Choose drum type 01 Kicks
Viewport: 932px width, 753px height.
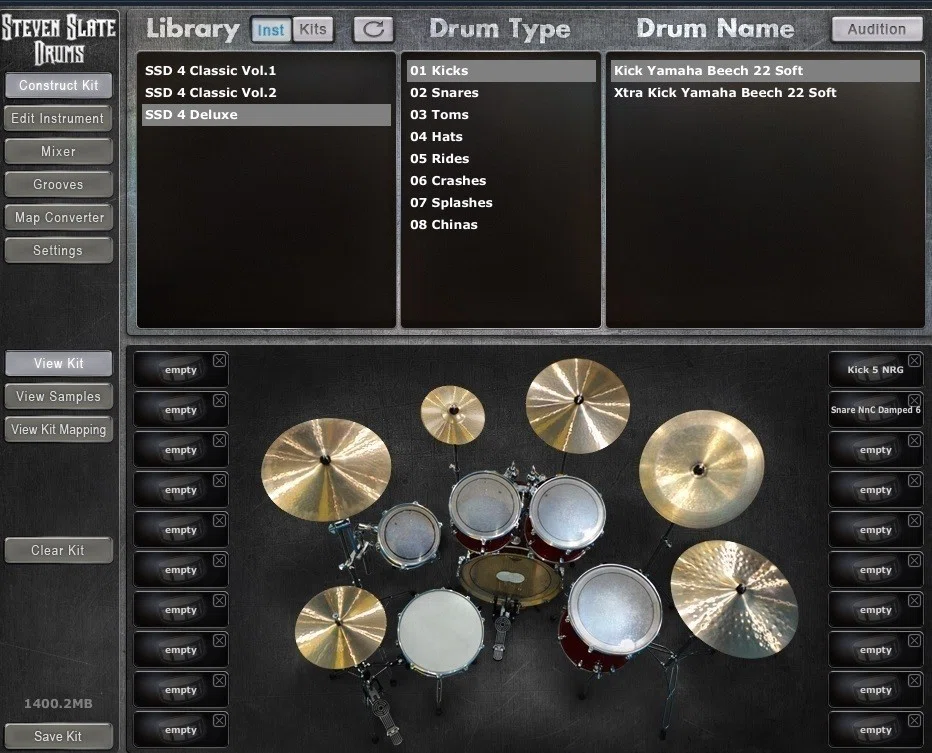coord(501,71)
